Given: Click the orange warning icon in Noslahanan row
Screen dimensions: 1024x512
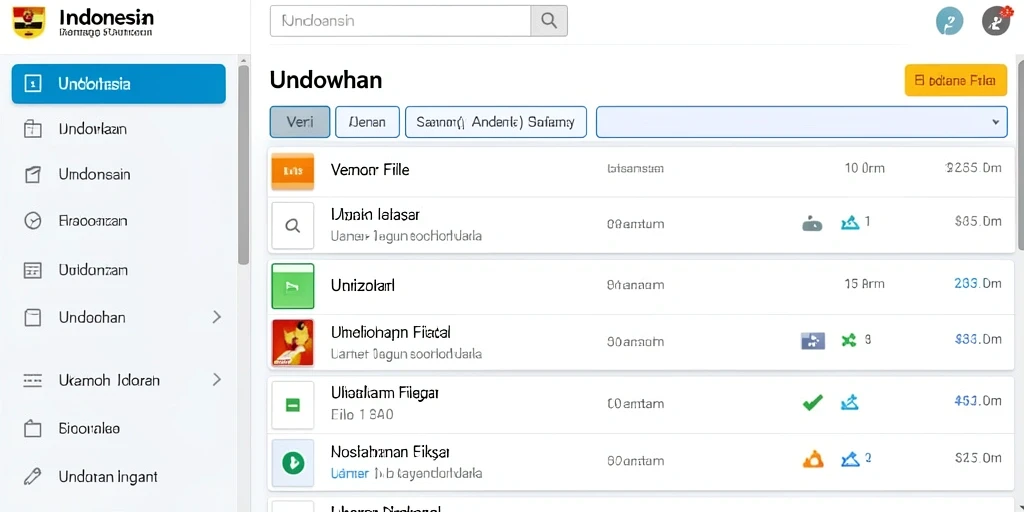Looking at the screenshot, I should coord(812,460).
